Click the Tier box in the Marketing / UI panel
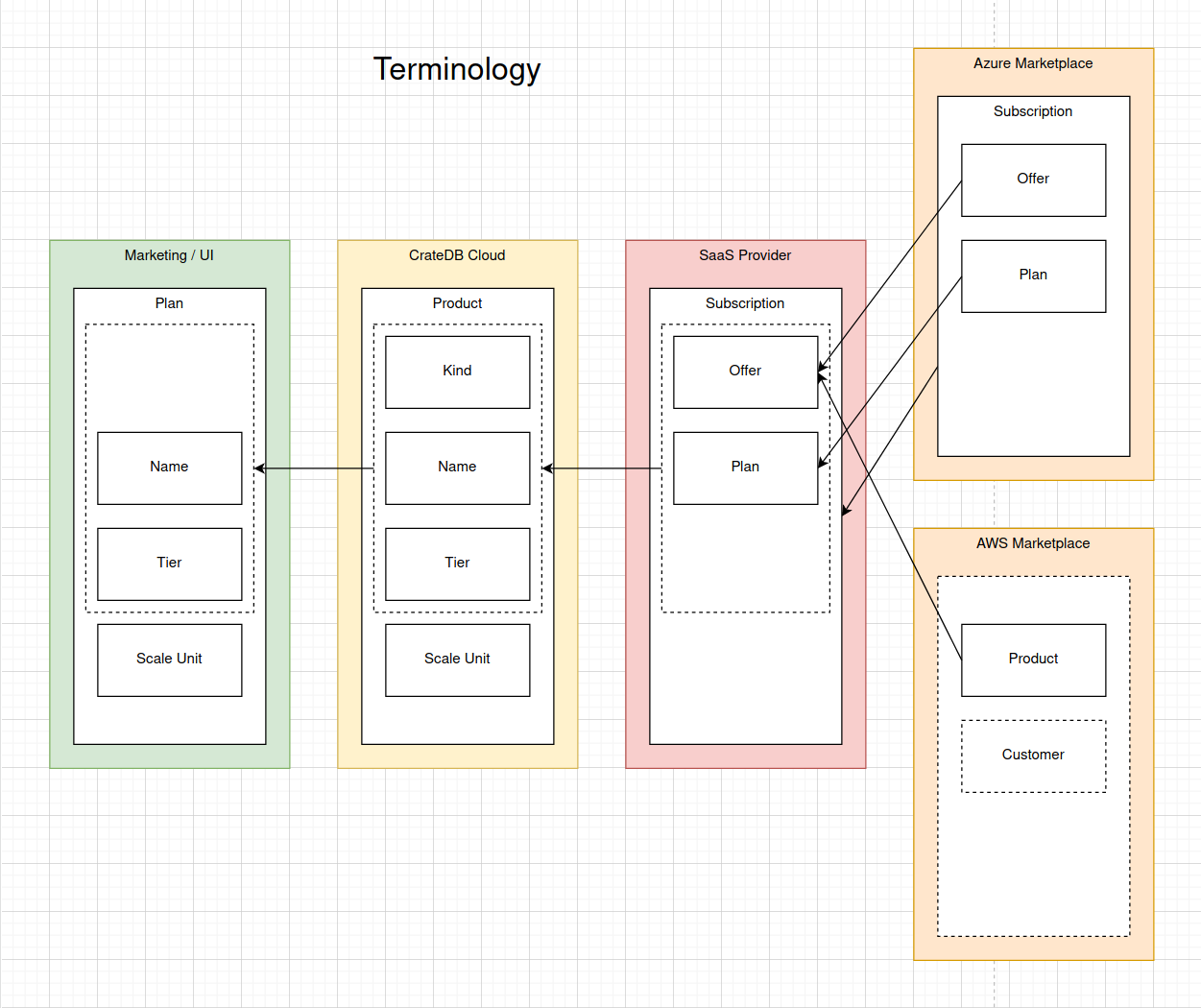 [169, 564]
